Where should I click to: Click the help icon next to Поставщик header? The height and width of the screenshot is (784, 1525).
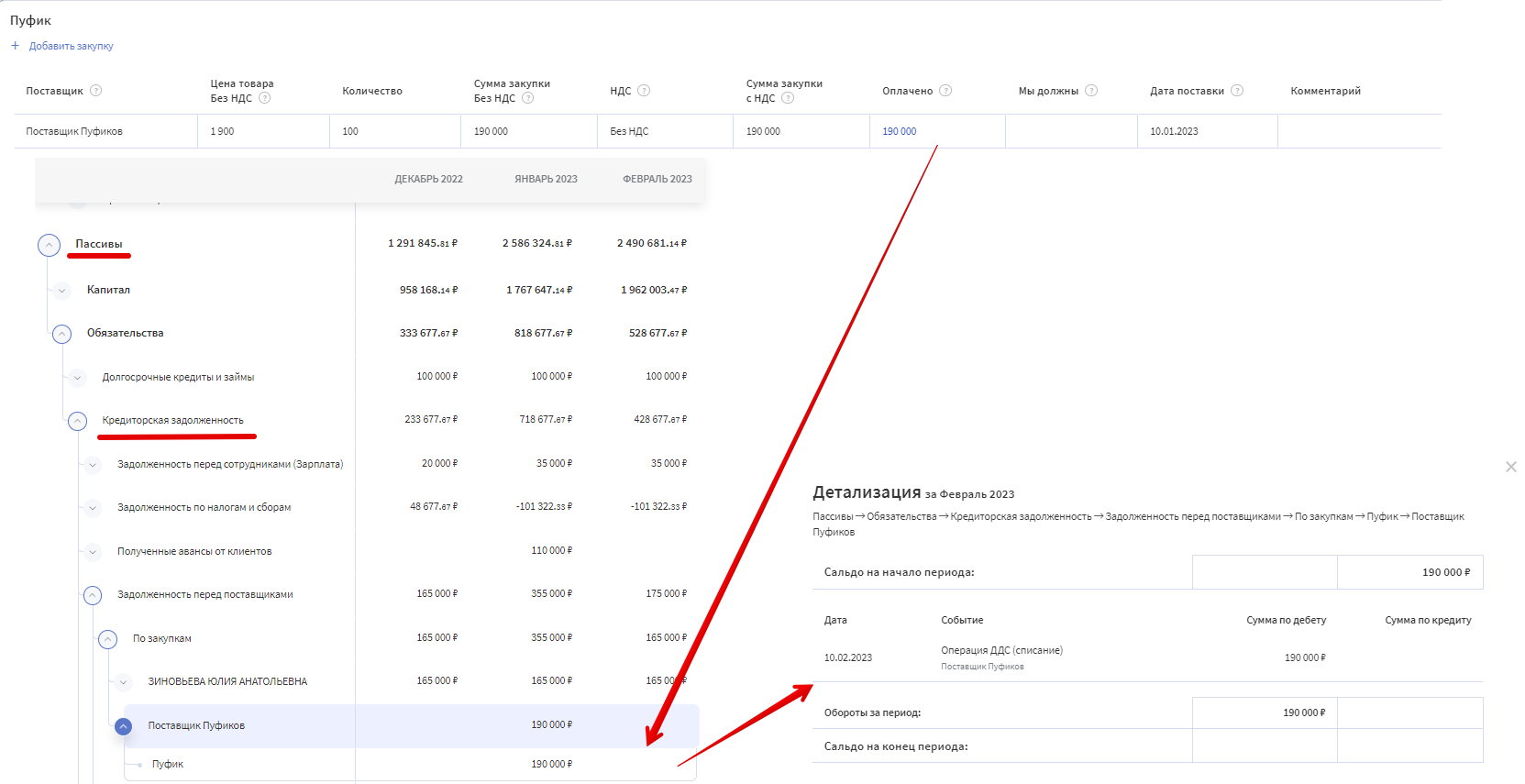(96, 91)
